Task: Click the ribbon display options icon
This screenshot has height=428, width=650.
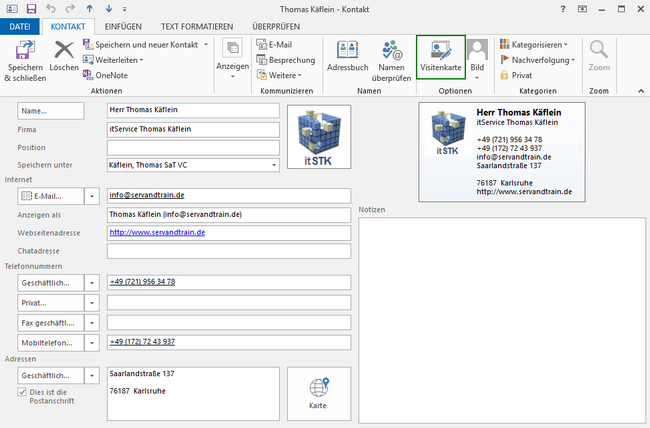Action: [582, 9]
